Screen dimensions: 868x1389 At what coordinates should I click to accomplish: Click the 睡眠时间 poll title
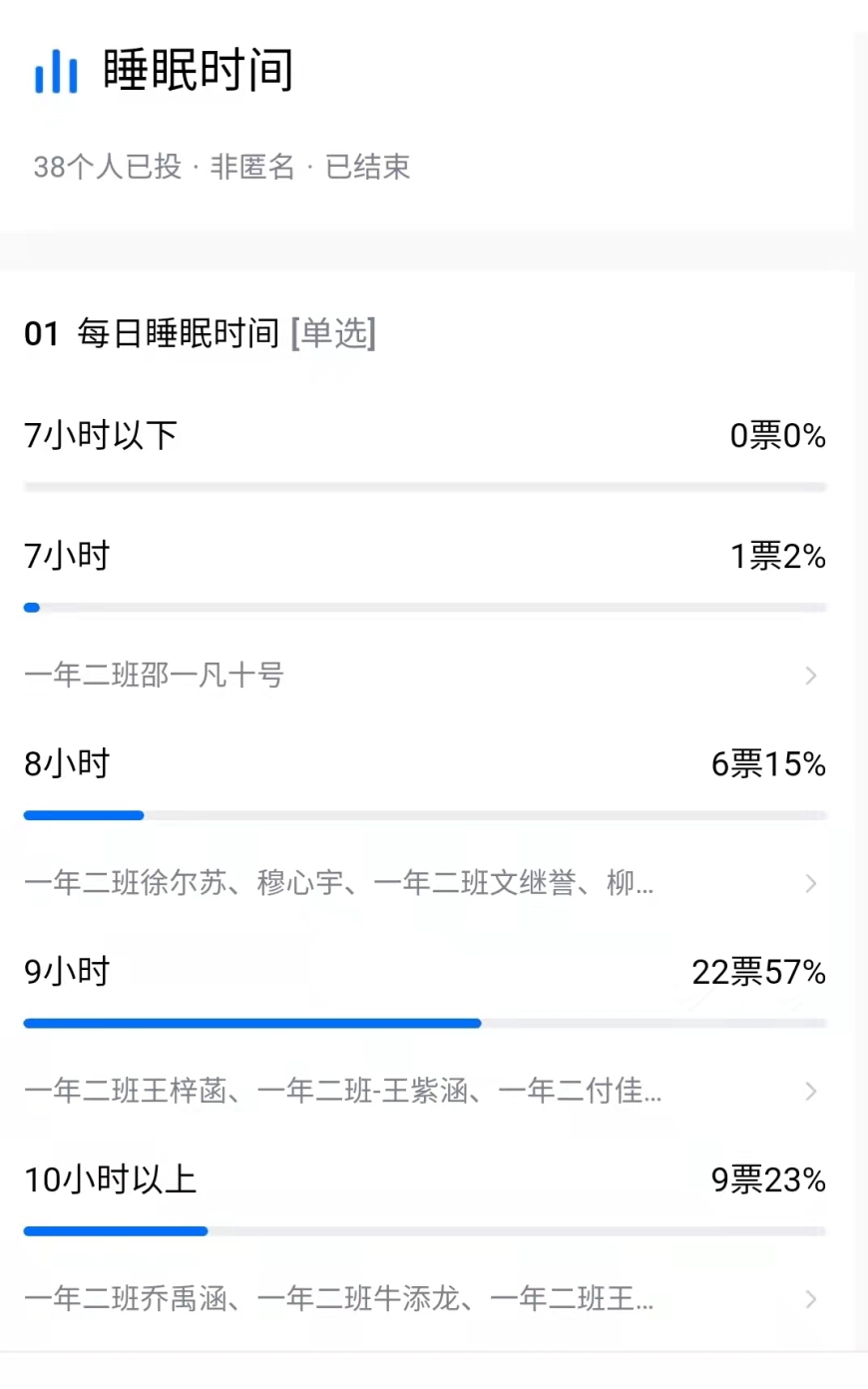(199, 71)
